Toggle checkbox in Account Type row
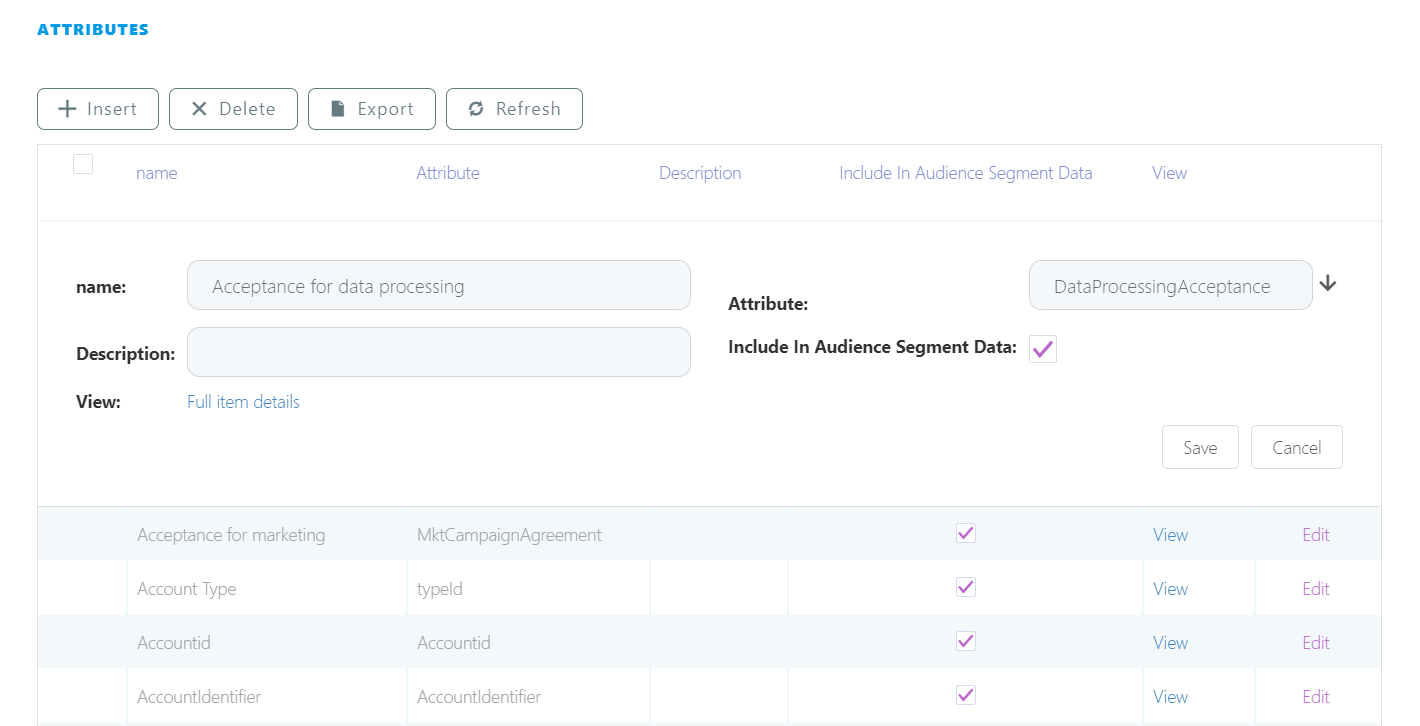Image resolution: width=1420 pixels, height=726 pixels. (965, 587)
